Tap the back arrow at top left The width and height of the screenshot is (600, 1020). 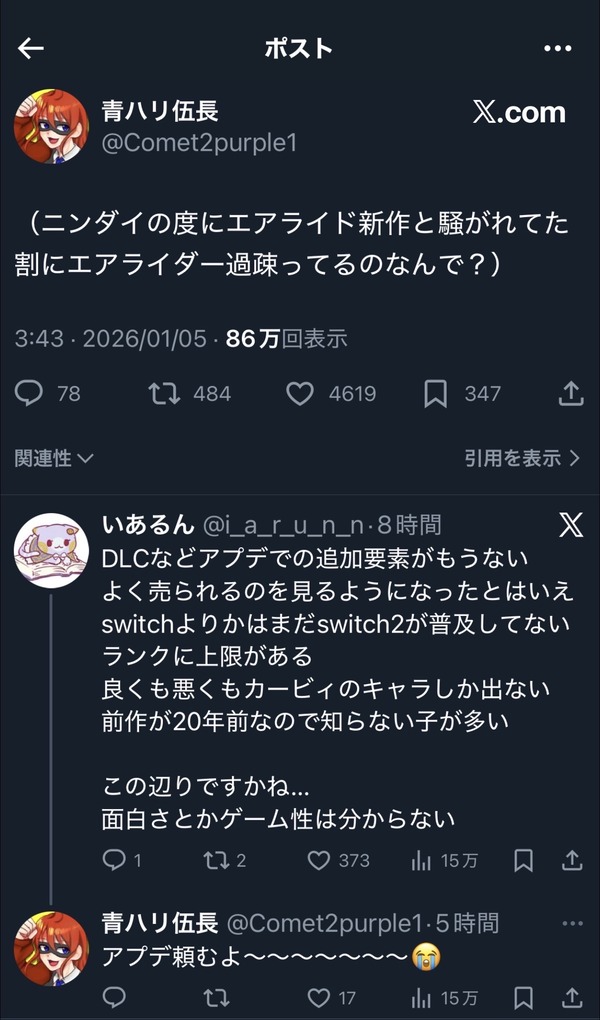[x=31, y=49]
